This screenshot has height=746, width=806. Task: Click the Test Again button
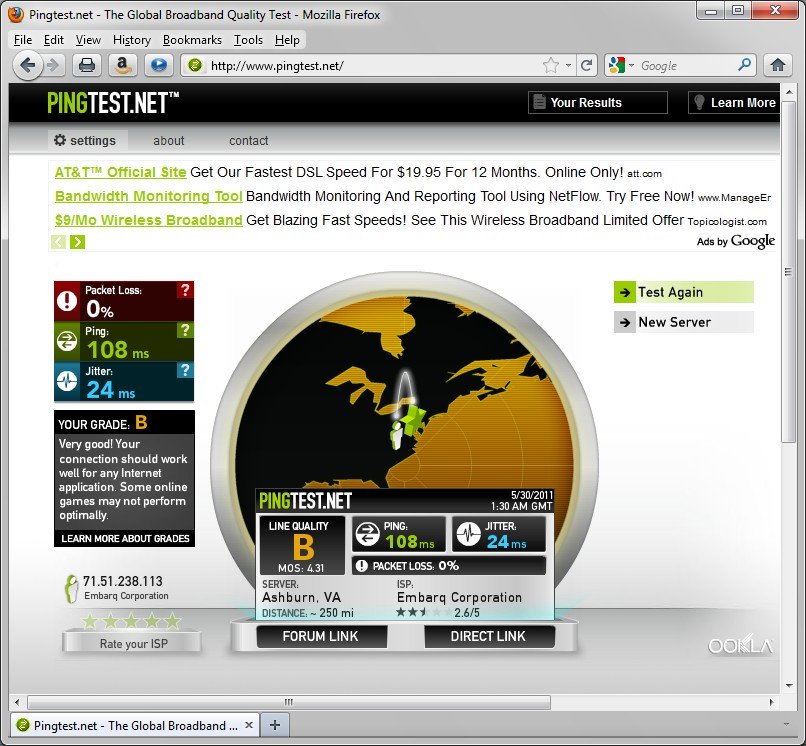coord(683,292)
